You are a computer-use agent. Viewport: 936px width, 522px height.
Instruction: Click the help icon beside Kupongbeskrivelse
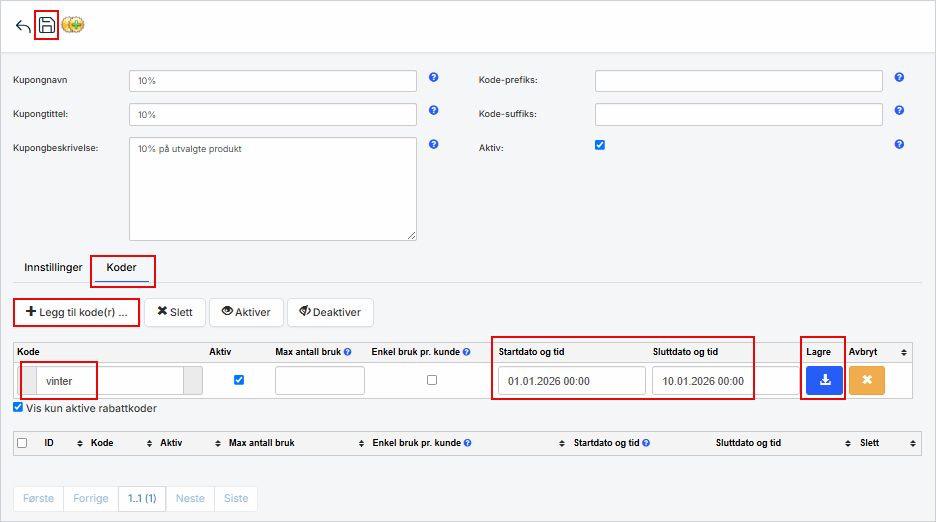coord(434,144)
